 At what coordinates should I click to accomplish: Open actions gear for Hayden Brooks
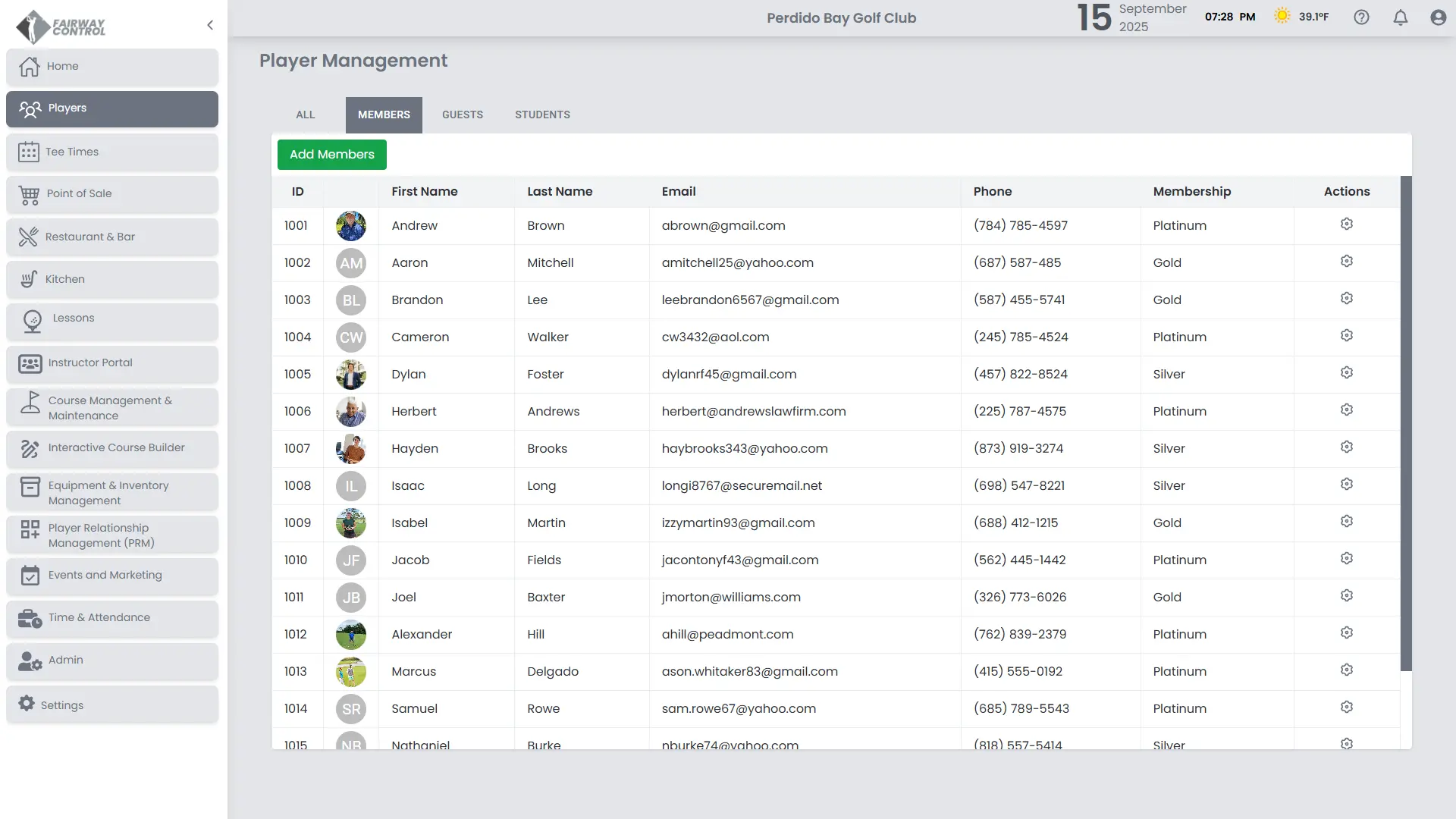coord(1346,447)
